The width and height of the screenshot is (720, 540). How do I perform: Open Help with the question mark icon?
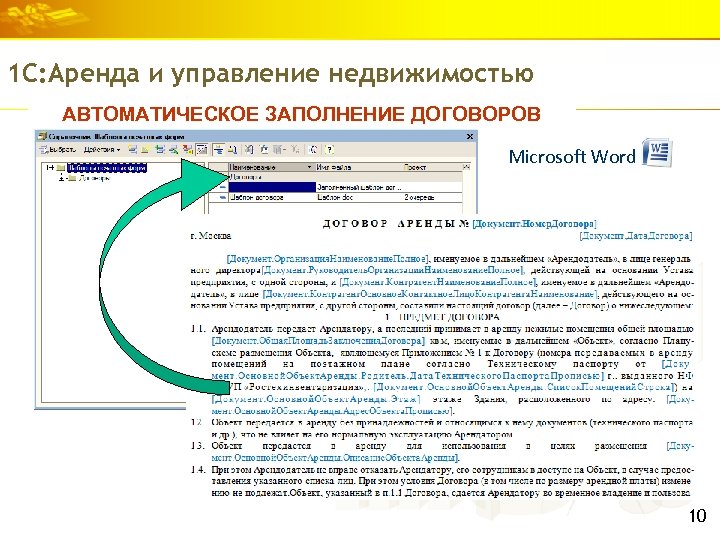click(329, 150)
